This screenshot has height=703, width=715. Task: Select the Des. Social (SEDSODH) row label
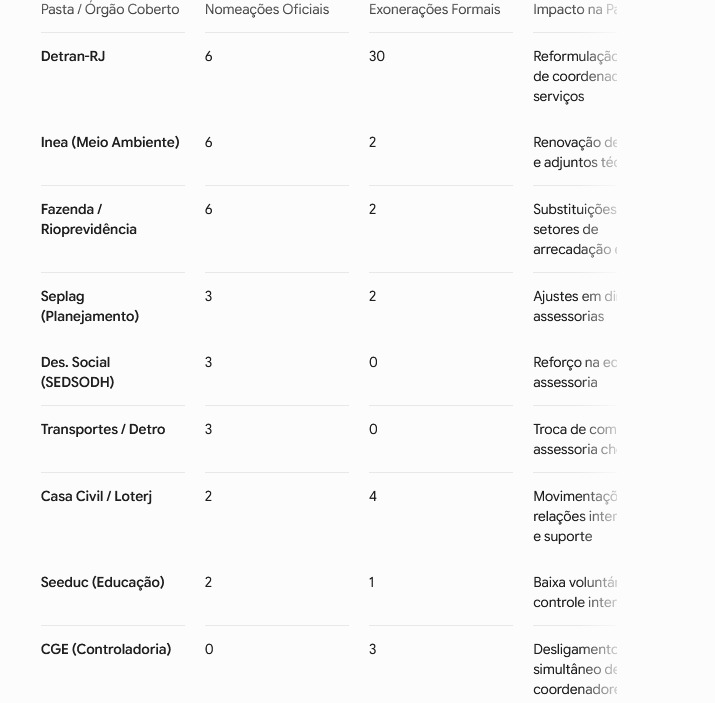point(78,372)
